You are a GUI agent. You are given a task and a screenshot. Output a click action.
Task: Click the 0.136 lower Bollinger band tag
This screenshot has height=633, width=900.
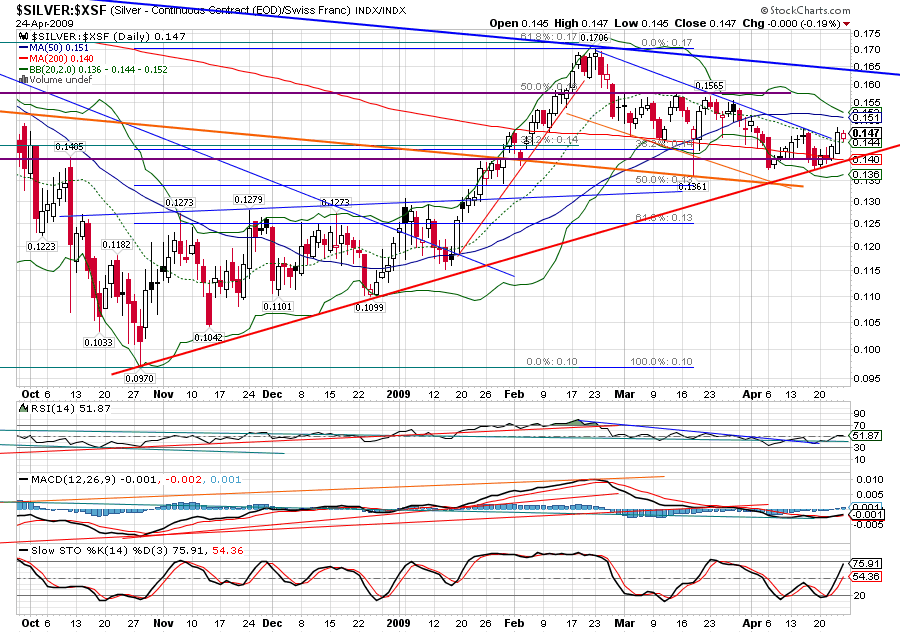pyautogui.click(x=866, y=175)
